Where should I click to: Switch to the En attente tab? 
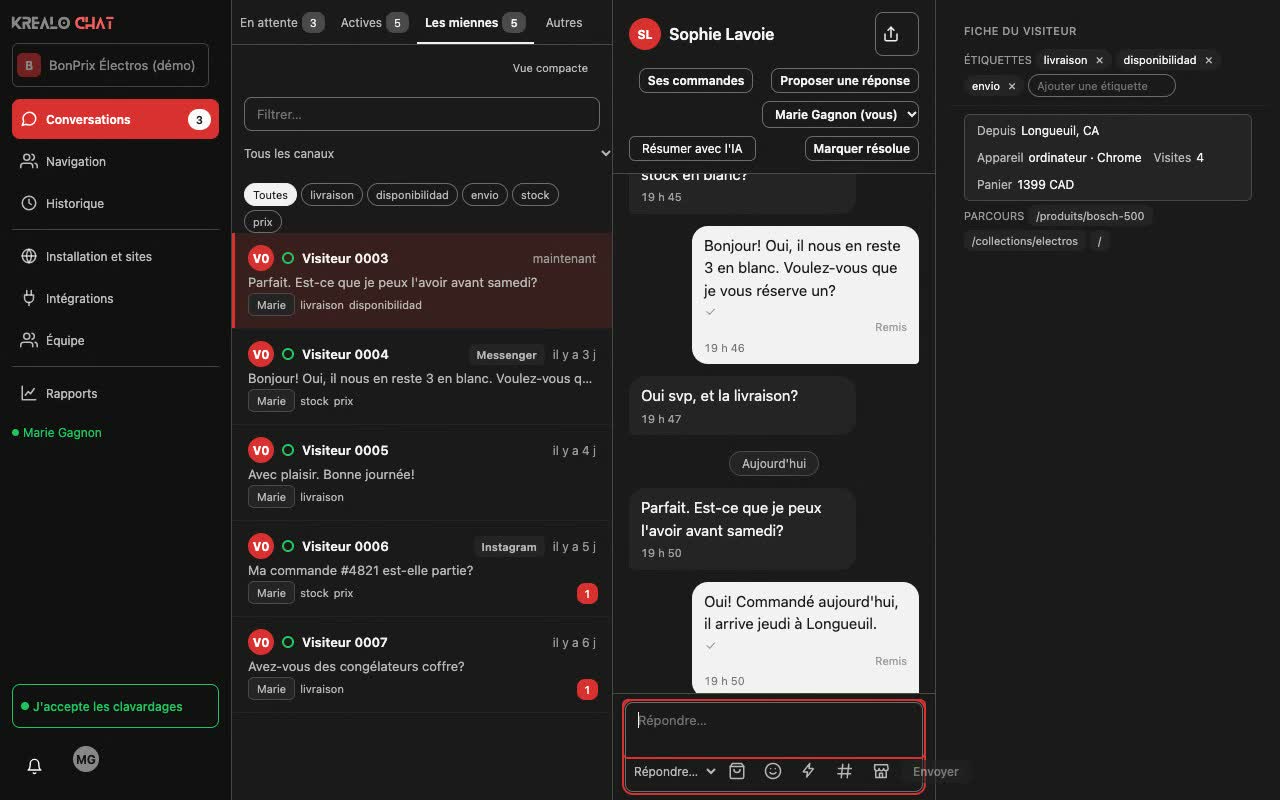point(282,22)
